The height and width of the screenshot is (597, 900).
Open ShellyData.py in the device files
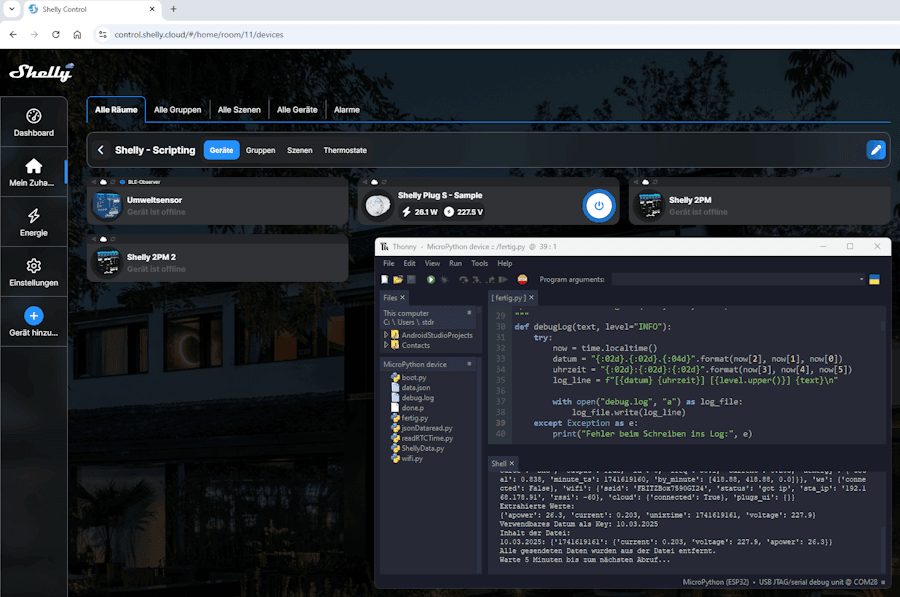click(423, 448)
